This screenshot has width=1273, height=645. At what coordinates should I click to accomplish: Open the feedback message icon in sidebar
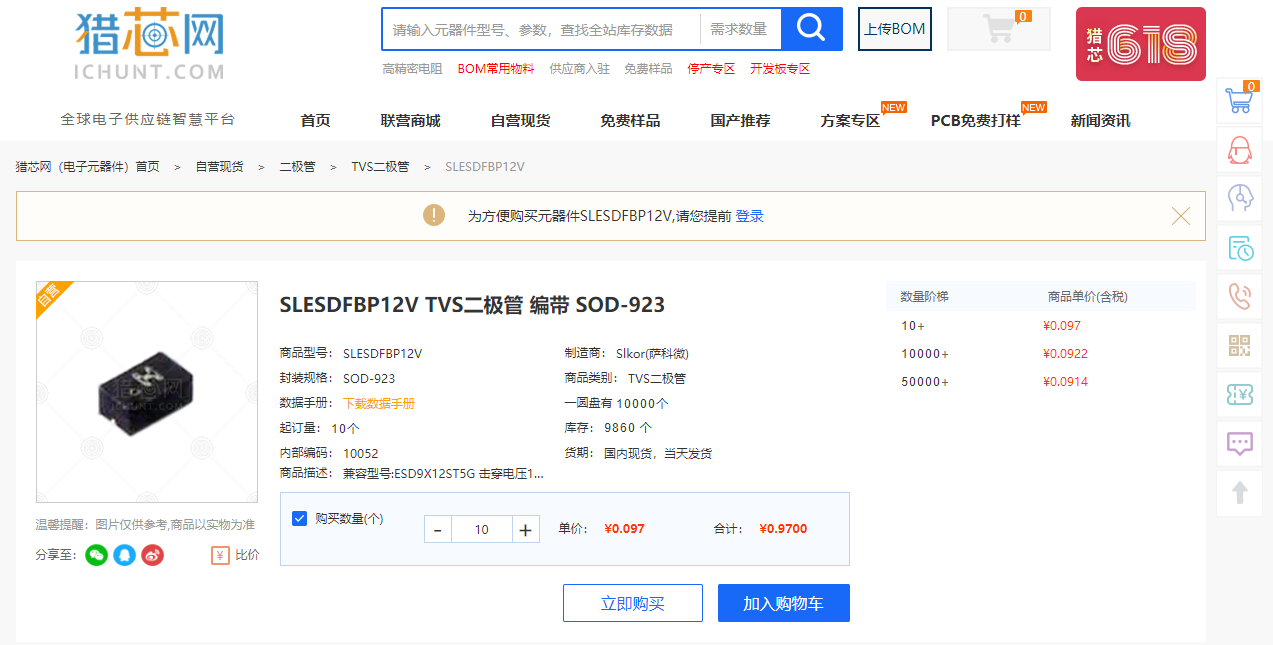[1239, 443]
